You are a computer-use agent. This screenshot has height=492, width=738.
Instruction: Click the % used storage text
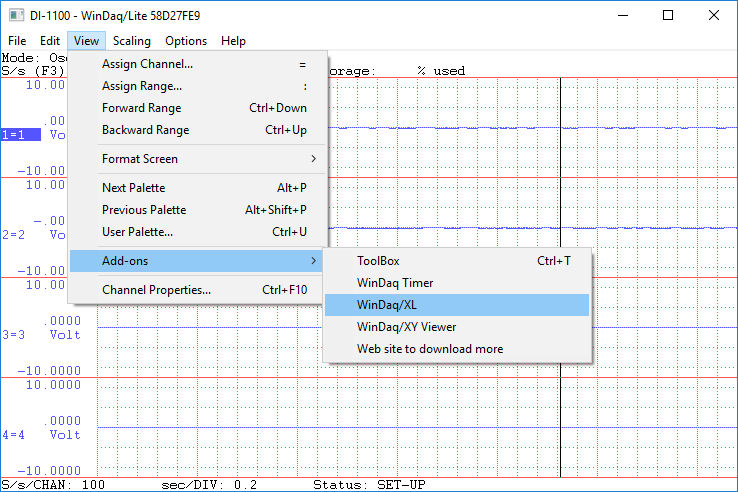tap(441, 71)
